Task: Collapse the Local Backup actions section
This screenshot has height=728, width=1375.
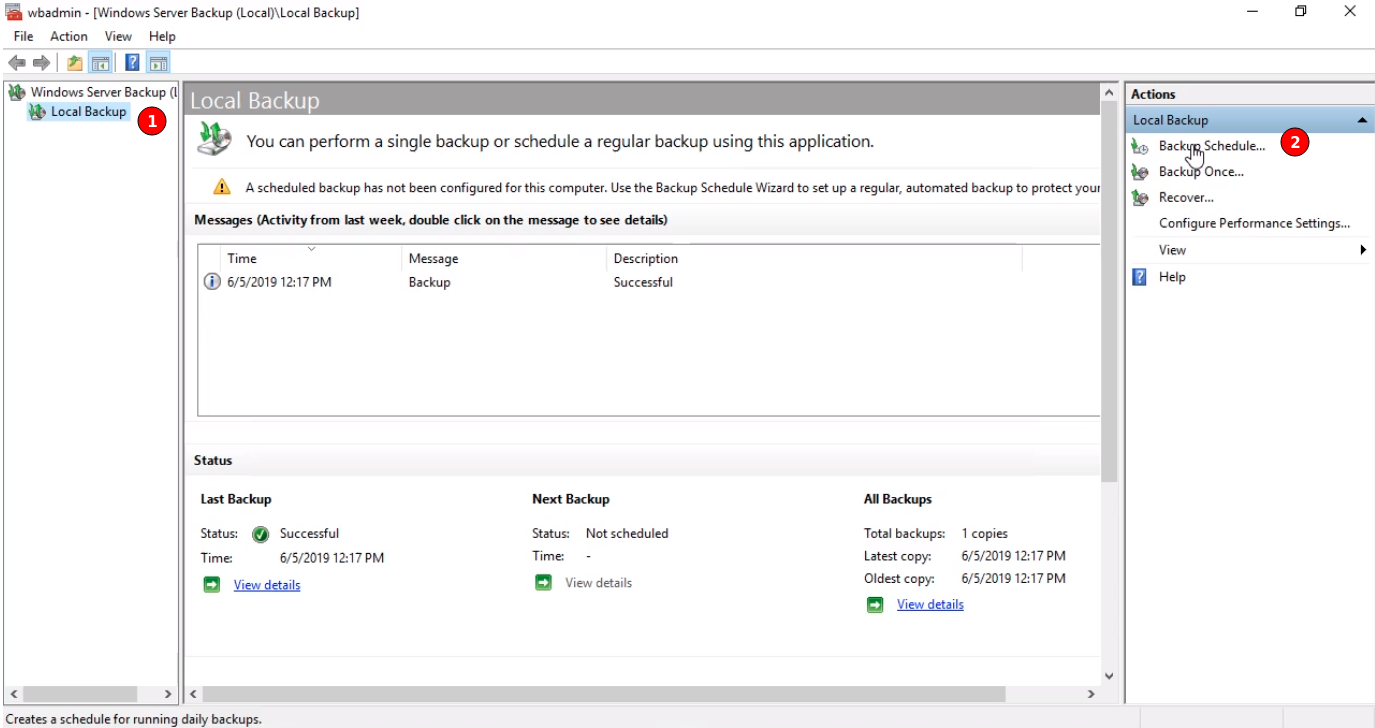Action: 1361,120
